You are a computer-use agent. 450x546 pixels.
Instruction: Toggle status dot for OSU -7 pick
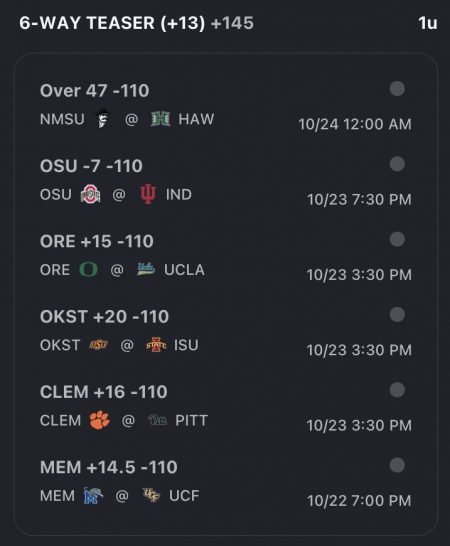(397, 164)
